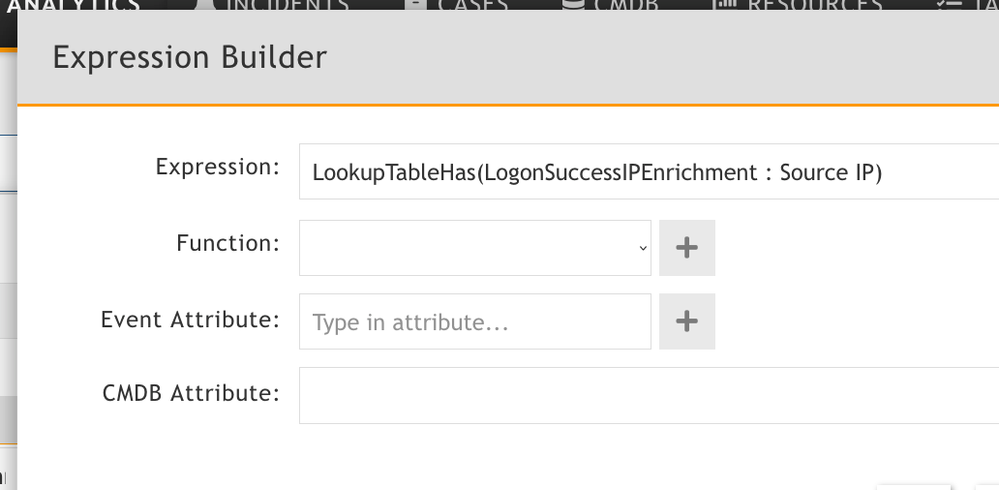Open the CMDB Attribute selector field
Screen dimensions: 999x490
tap(648, 395)
